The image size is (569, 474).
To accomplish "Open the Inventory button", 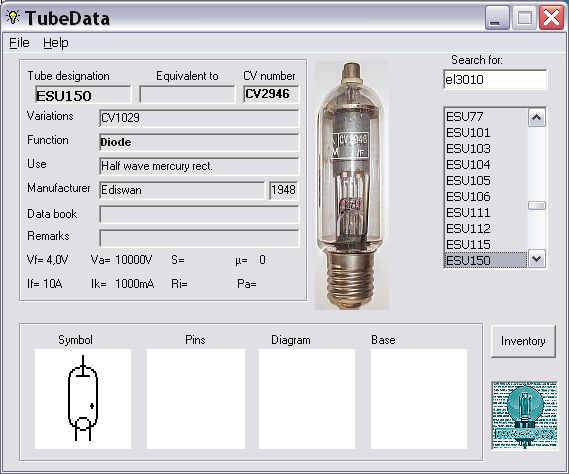I will point(523,341).
